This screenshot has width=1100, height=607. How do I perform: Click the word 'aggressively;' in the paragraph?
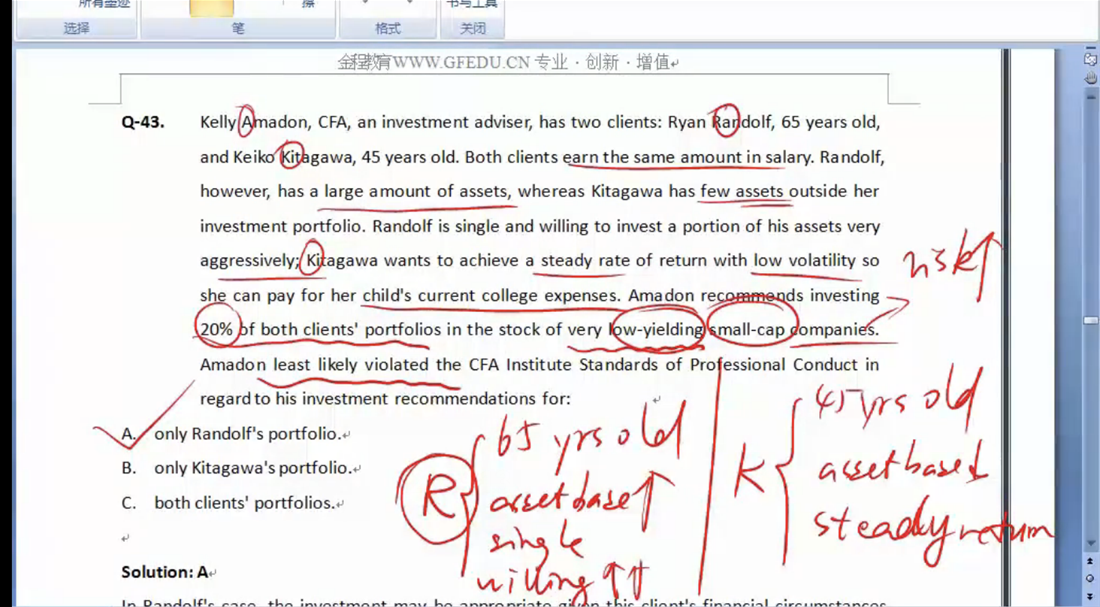pos(250,261)
